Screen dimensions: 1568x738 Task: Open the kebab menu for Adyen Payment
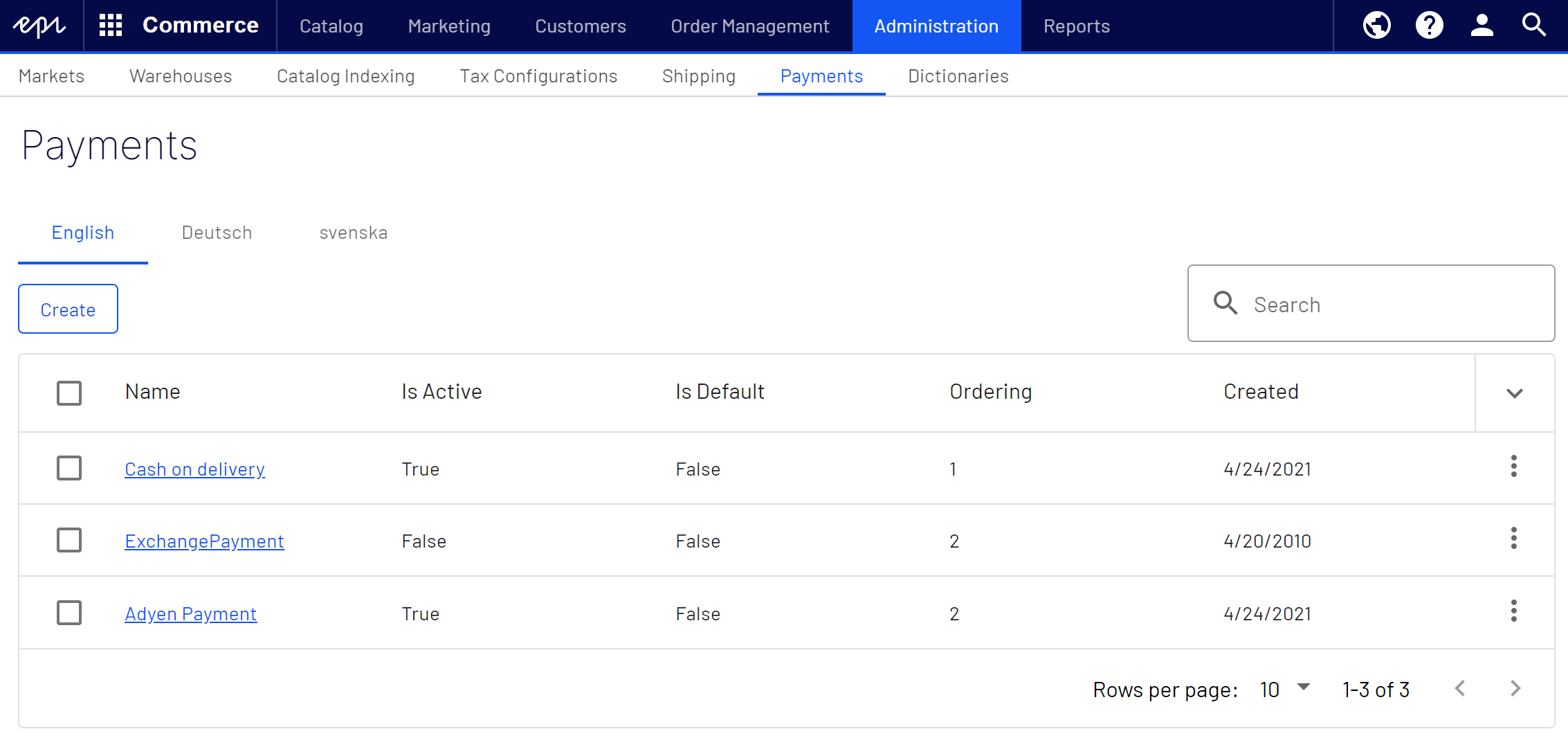click(1514, 612)
